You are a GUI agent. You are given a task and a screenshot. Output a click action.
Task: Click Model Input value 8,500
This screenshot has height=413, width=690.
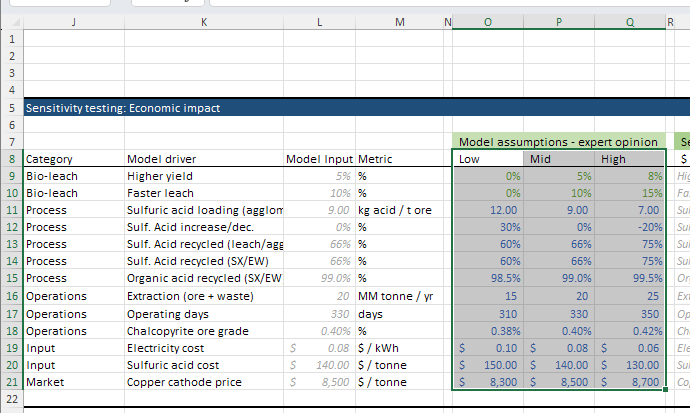pyautogui.click(x=319, y=382)
